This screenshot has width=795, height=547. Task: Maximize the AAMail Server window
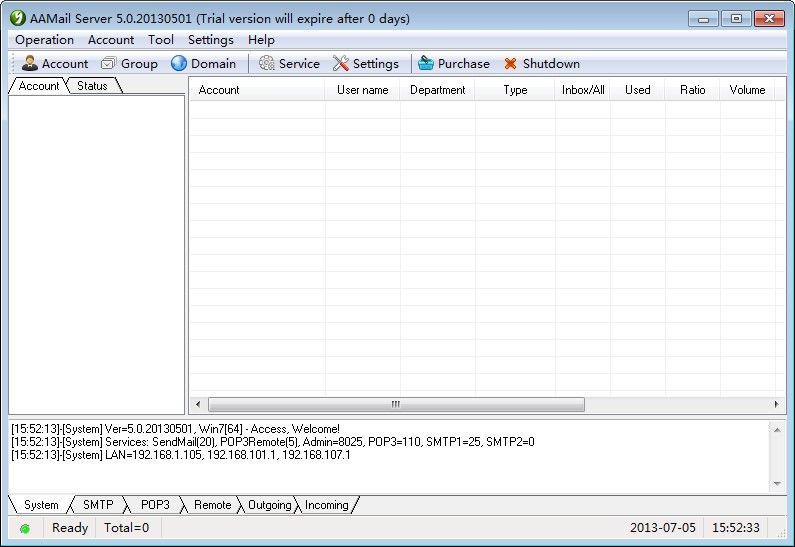(x=736, y=19)
